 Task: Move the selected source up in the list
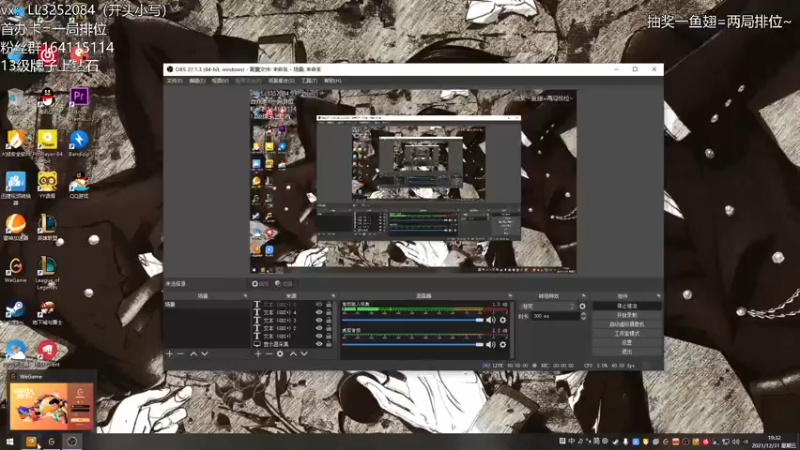click(x=293, y=354)
